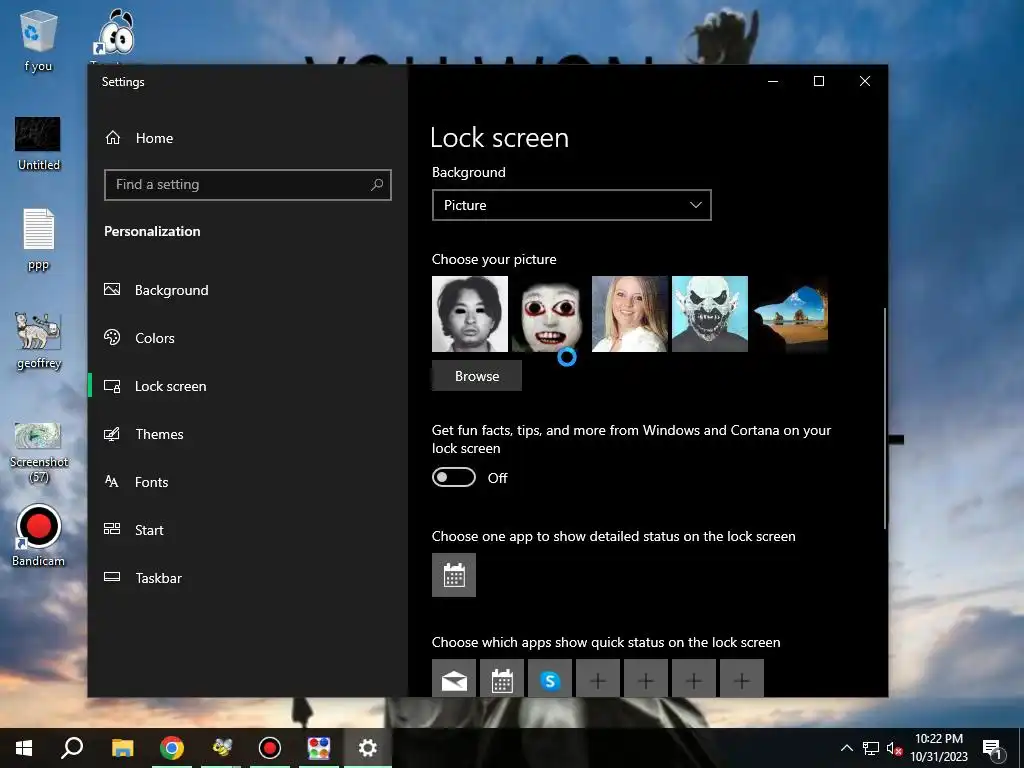Click the muted volume tray icon
This screenshot has width=1024, height=768.
click(x=895, y=748)
